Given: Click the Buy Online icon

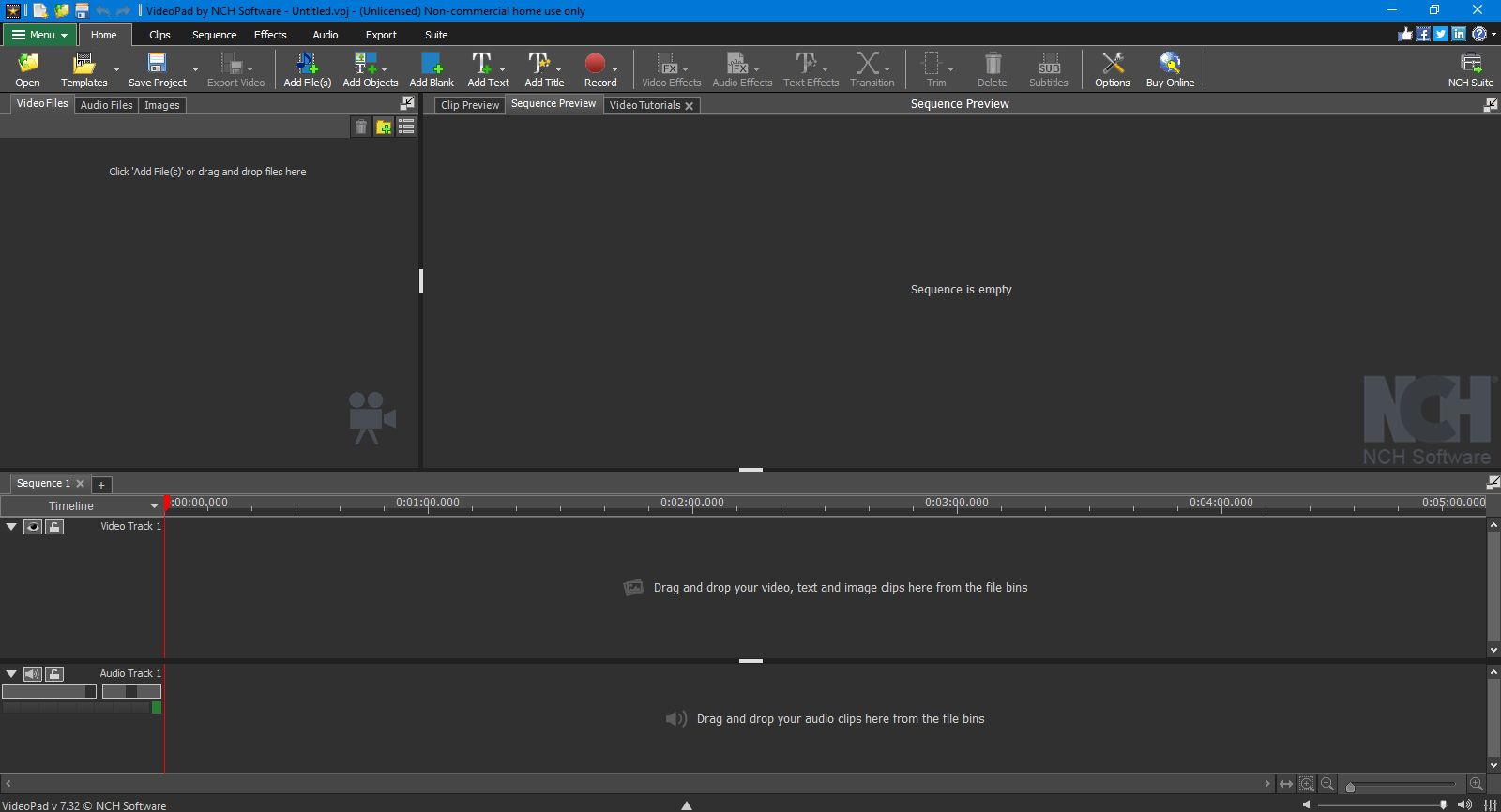Looking at the screenshot, I should [1170, 63].
